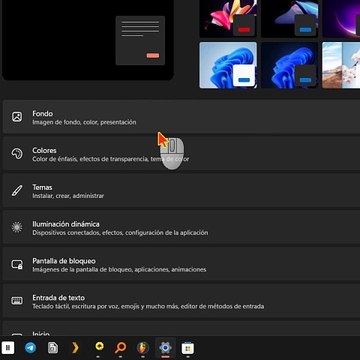The width and height of the screenshot is (360, 360).
Task: Open Entrada de texto settings
Action: (181, 301)
